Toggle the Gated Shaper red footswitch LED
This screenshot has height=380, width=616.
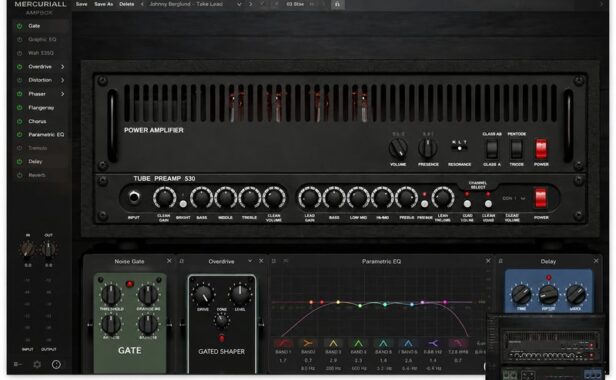click(222, 338)
